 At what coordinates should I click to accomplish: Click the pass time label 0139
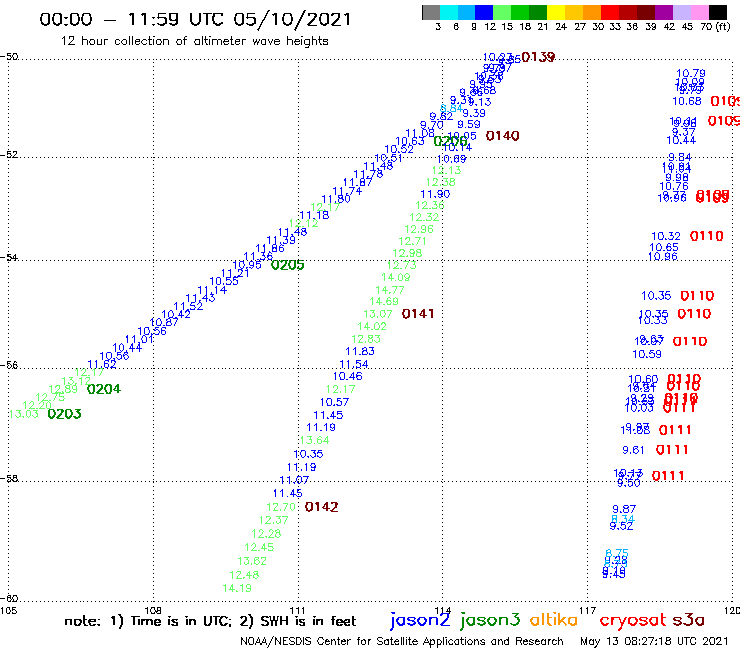click(x=538, y=57)
